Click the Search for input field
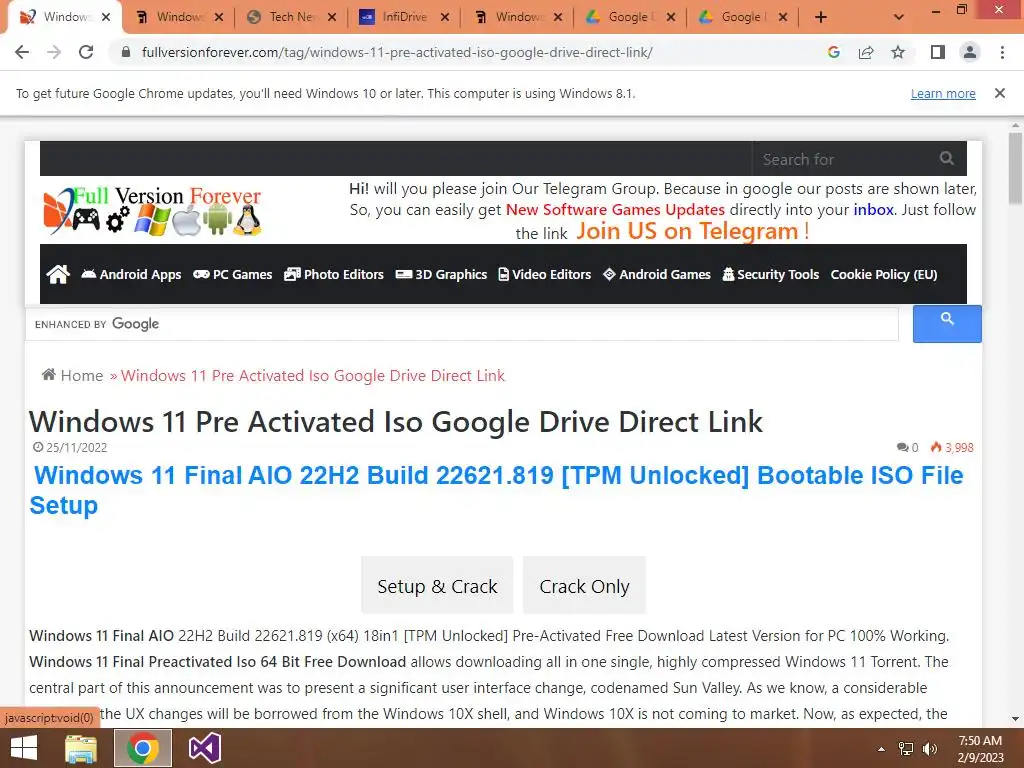Viewport: 1024px width, 768px height. [846, 159]
